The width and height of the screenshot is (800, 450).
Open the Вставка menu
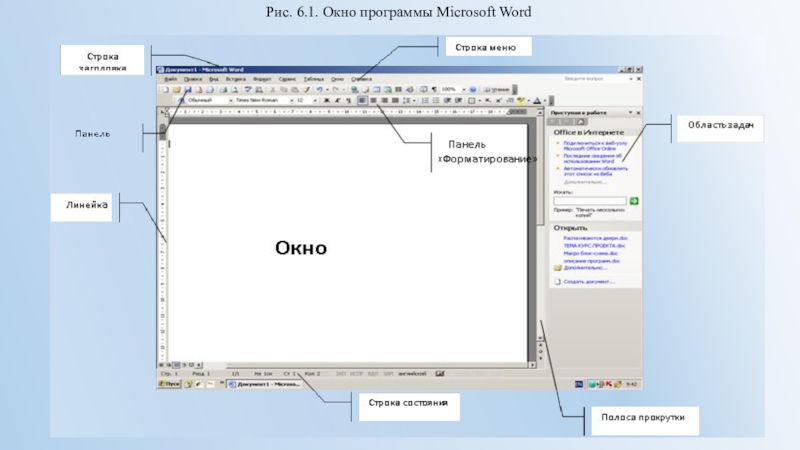coord(236,79)
